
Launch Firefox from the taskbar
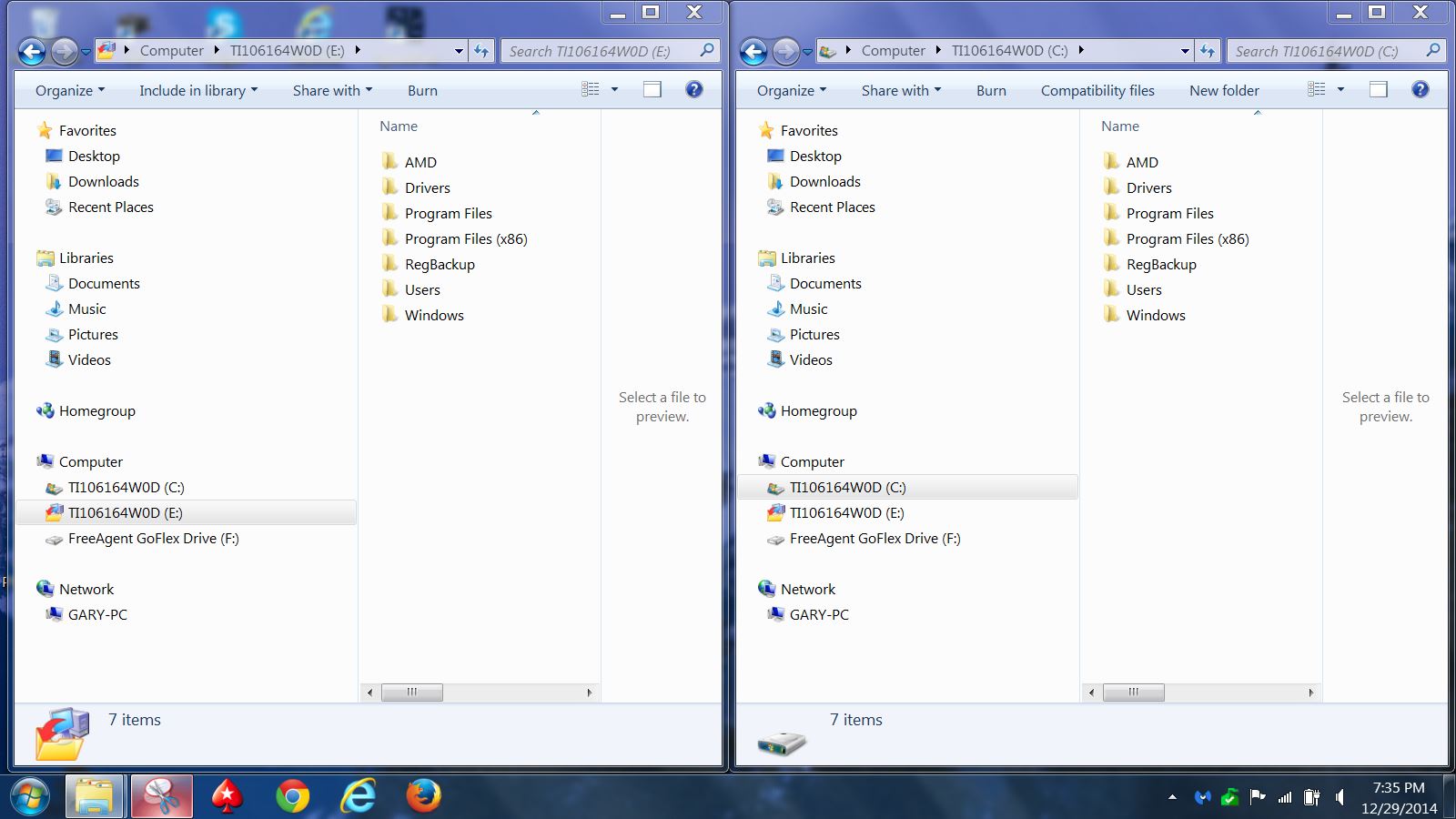tap(423, 797)
